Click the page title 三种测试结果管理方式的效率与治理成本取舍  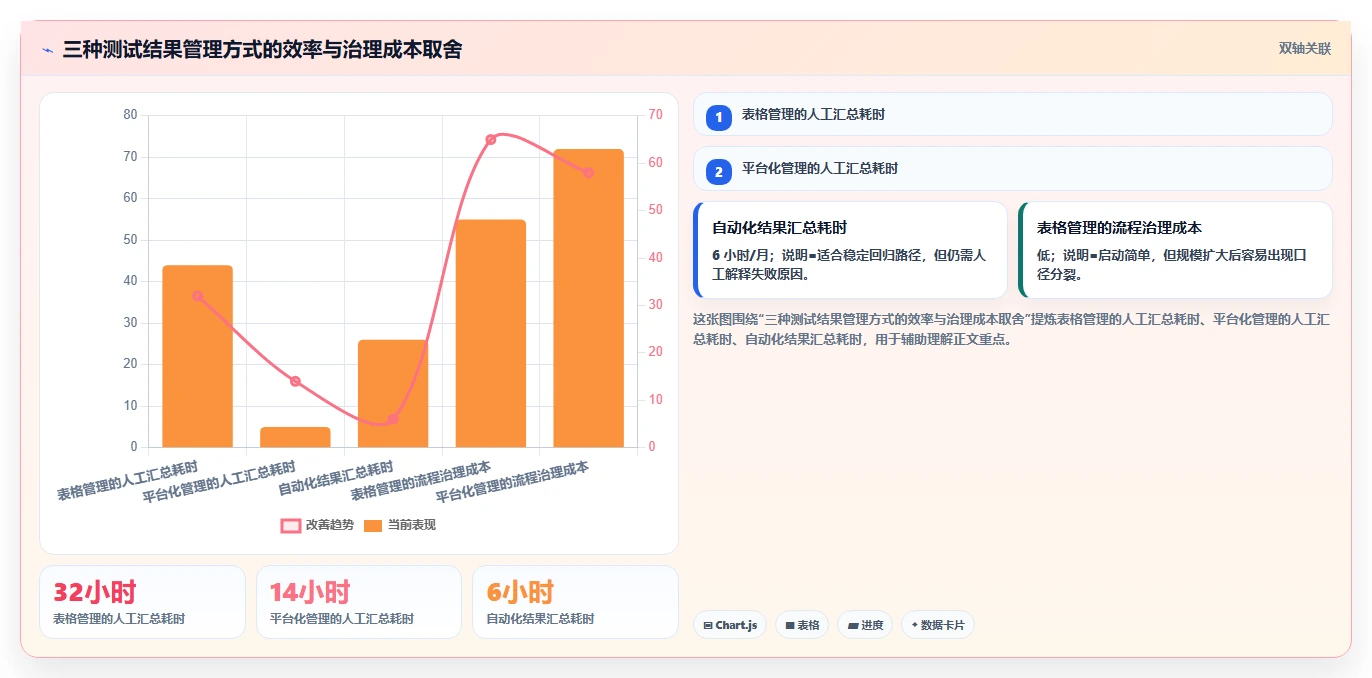click(262, 49)
